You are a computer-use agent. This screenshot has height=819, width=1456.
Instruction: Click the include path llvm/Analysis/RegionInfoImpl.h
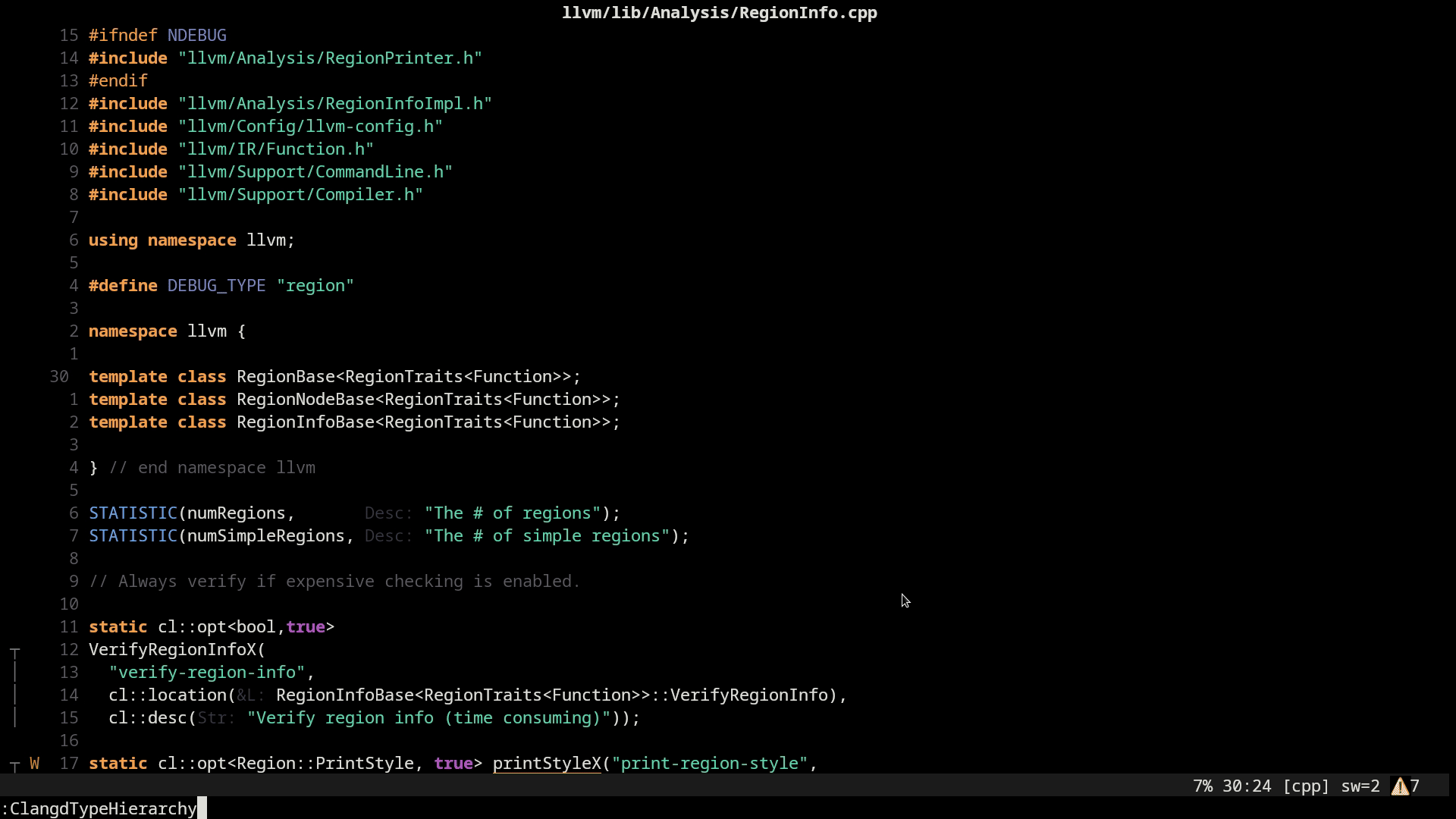334,104
